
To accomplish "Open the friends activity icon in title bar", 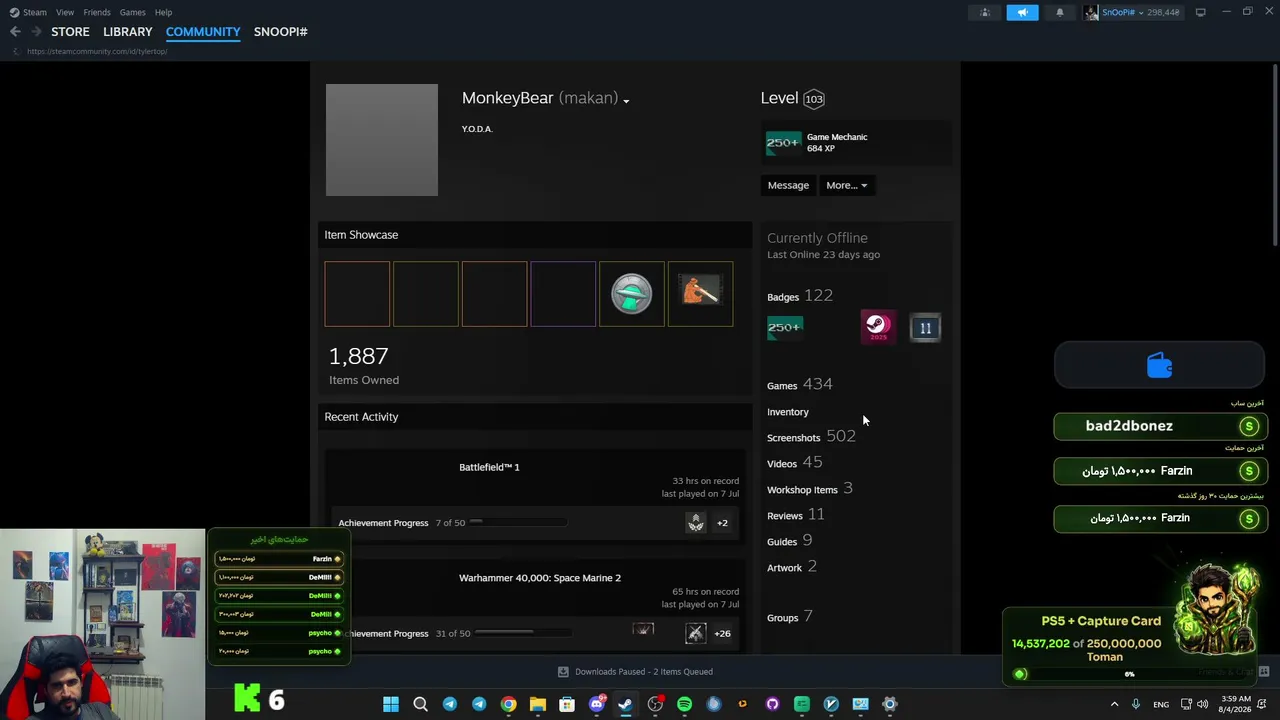I will [985, 12].
